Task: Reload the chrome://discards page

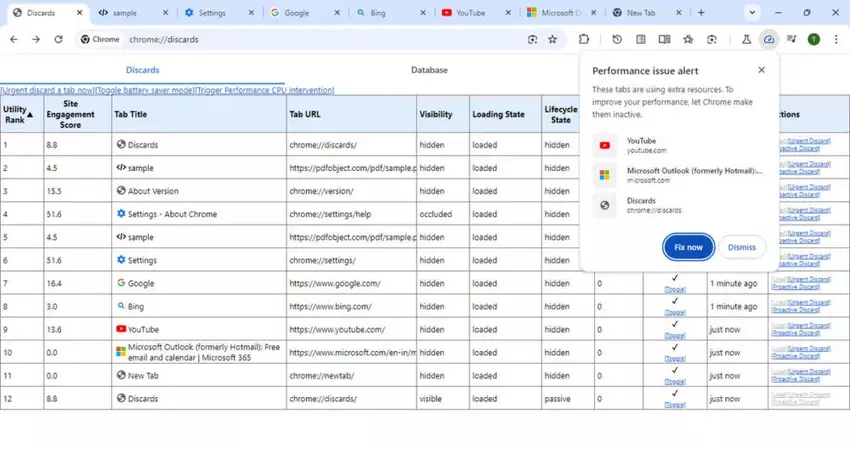Action: click(59, 39)
